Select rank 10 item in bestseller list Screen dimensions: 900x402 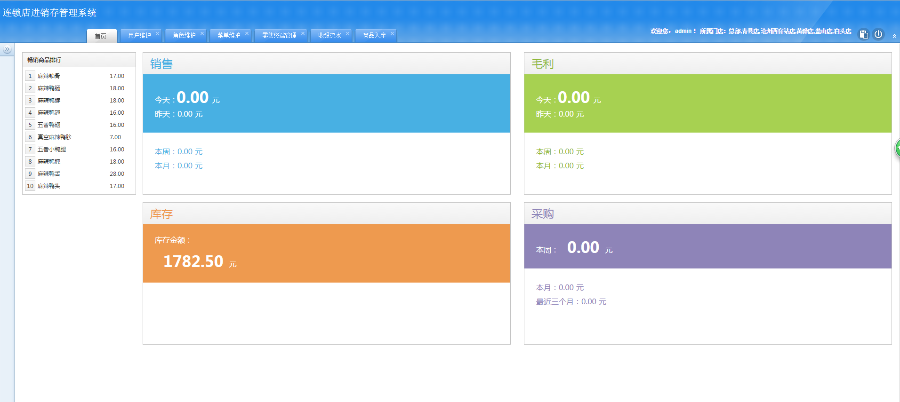tap(79, 186)
